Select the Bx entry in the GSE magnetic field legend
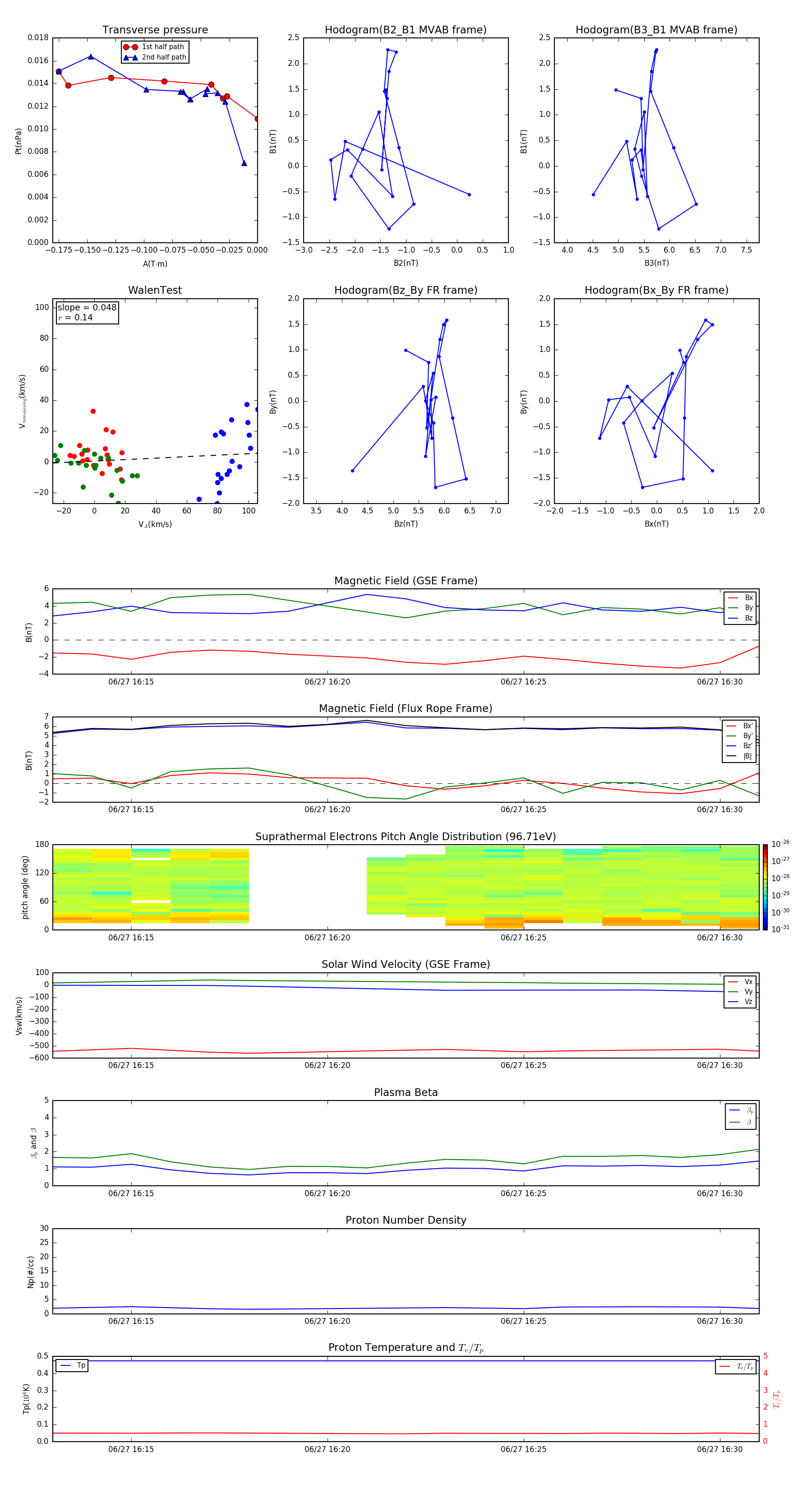 740,598
